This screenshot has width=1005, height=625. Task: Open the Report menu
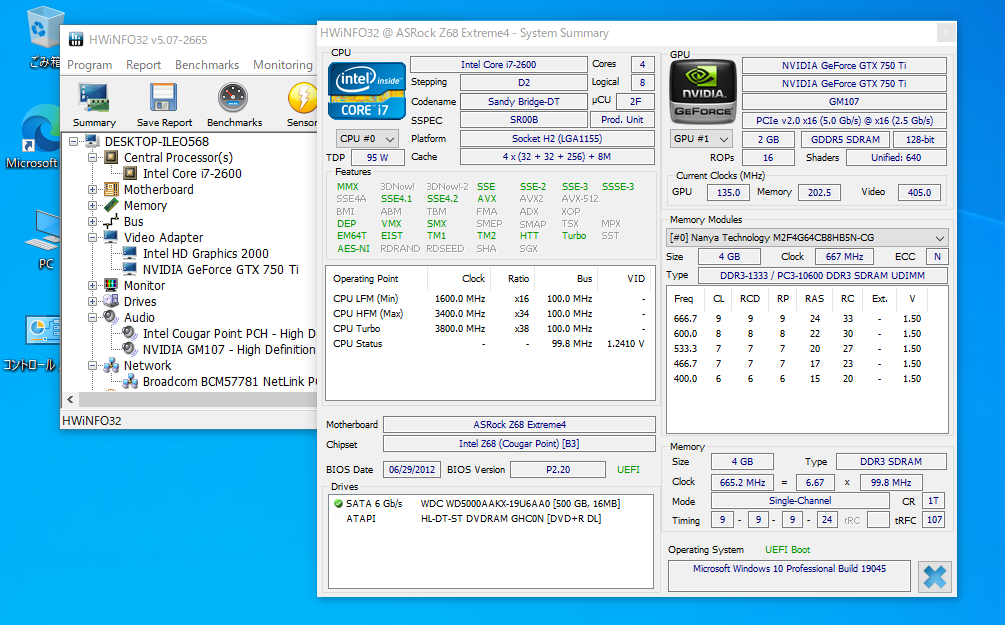click(143, 65)
